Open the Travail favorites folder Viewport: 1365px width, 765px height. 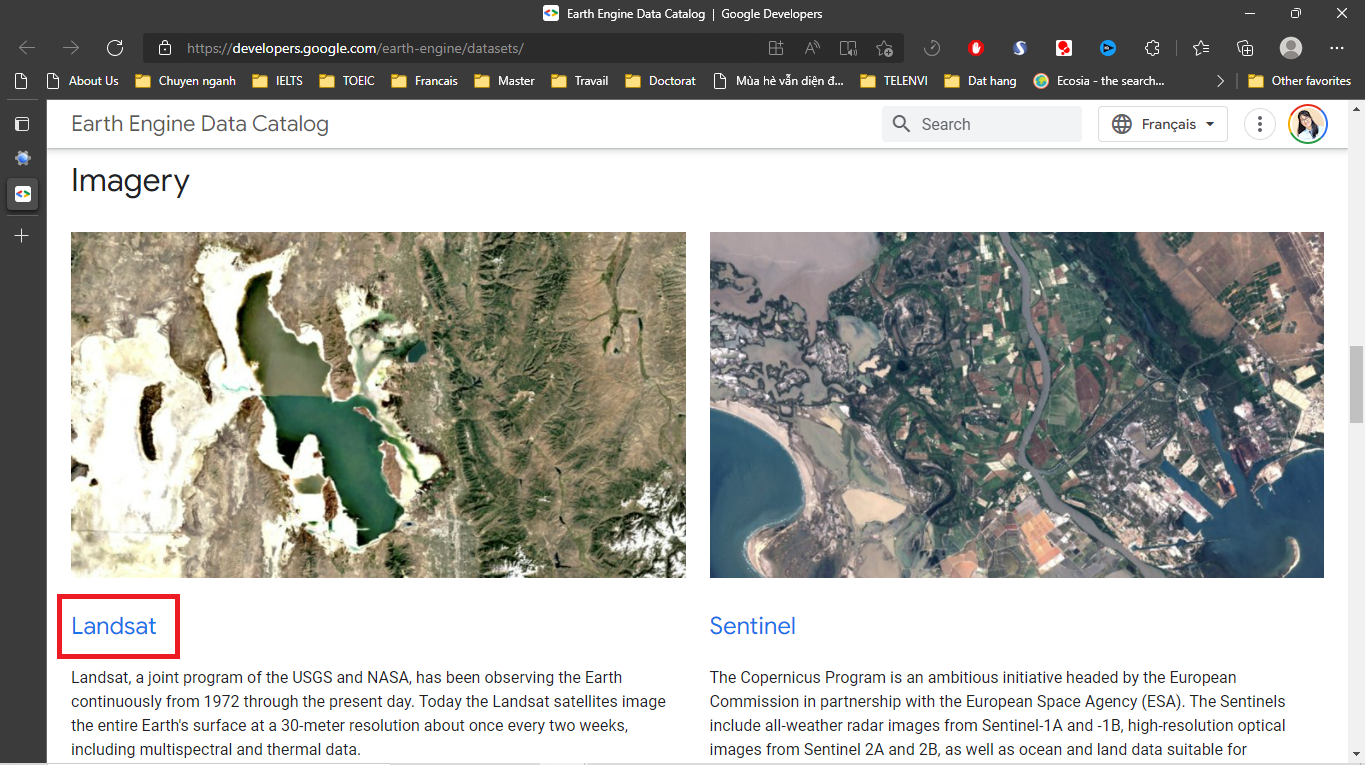tap(580, 81)
